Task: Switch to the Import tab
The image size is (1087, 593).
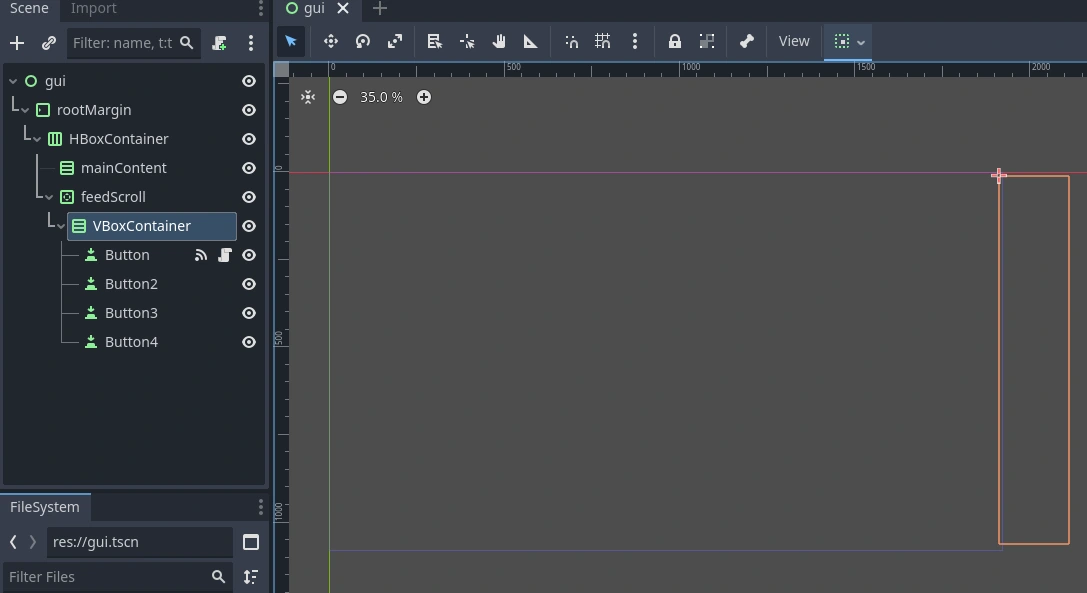Action: (93, 9)
